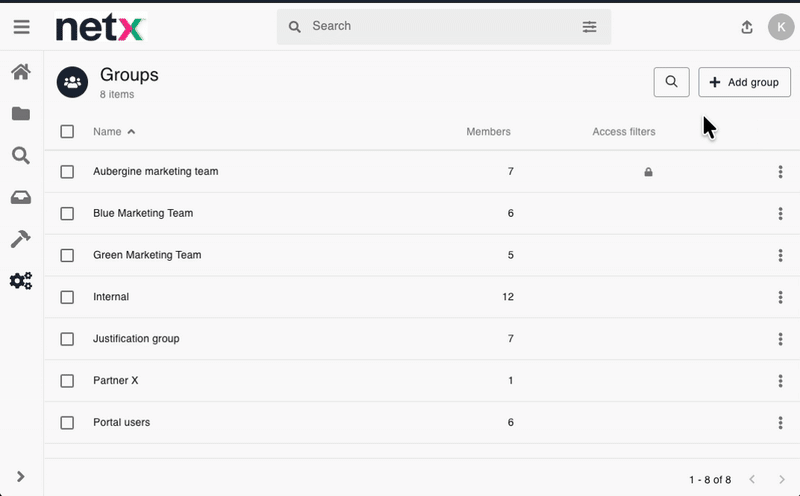Viewport: 800px width, 496px height.
Task: Open the inbox tray icon in sidebar
Action: click(x=21, y=198)
